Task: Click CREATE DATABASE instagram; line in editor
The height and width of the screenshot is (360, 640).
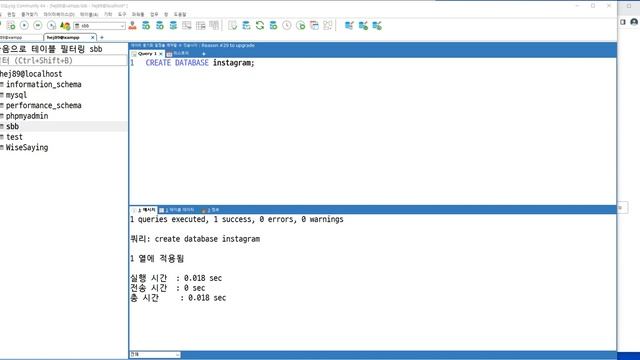Action: (x=200, y=63)
